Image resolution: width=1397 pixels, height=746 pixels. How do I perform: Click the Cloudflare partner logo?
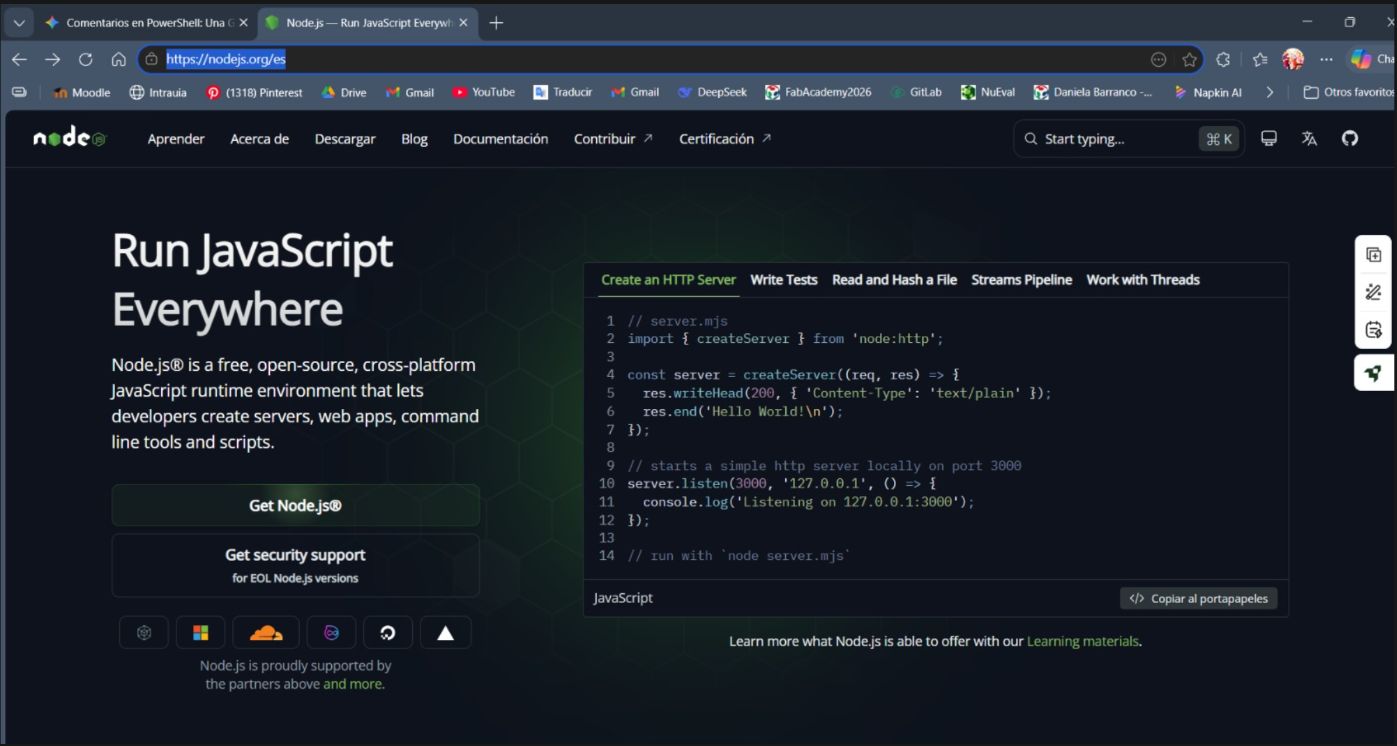[266, 632]
